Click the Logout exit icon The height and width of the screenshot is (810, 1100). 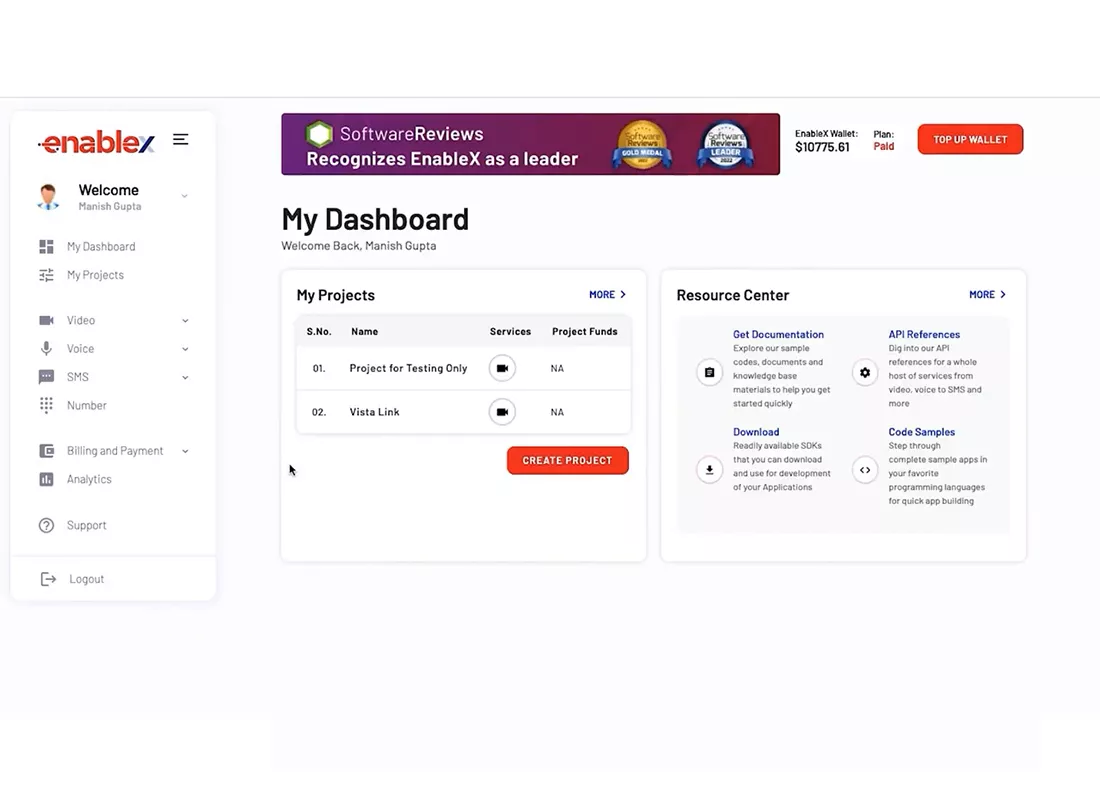tap(48, 579)
